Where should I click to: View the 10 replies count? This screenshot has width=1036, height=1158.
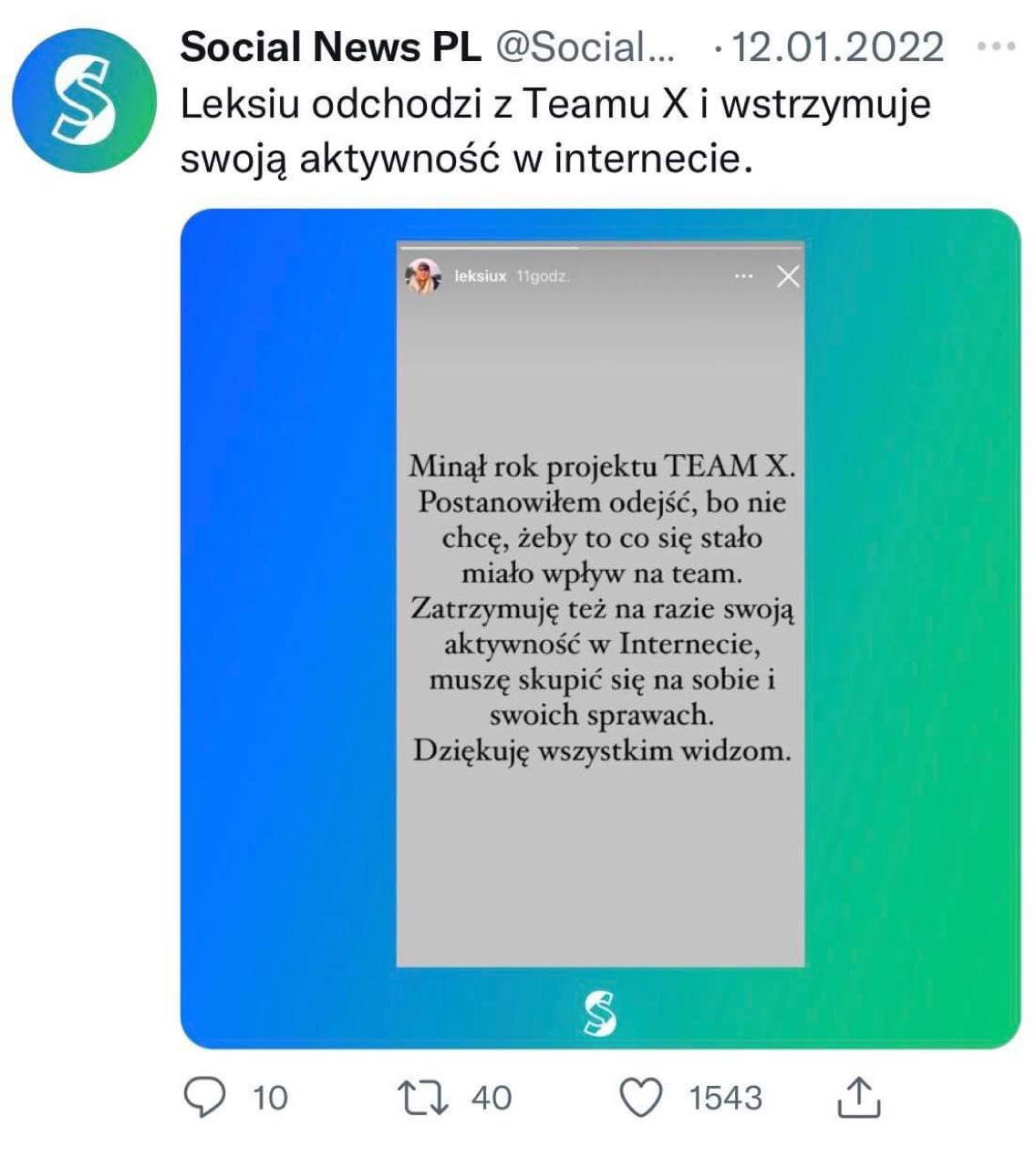[270, 1098]
